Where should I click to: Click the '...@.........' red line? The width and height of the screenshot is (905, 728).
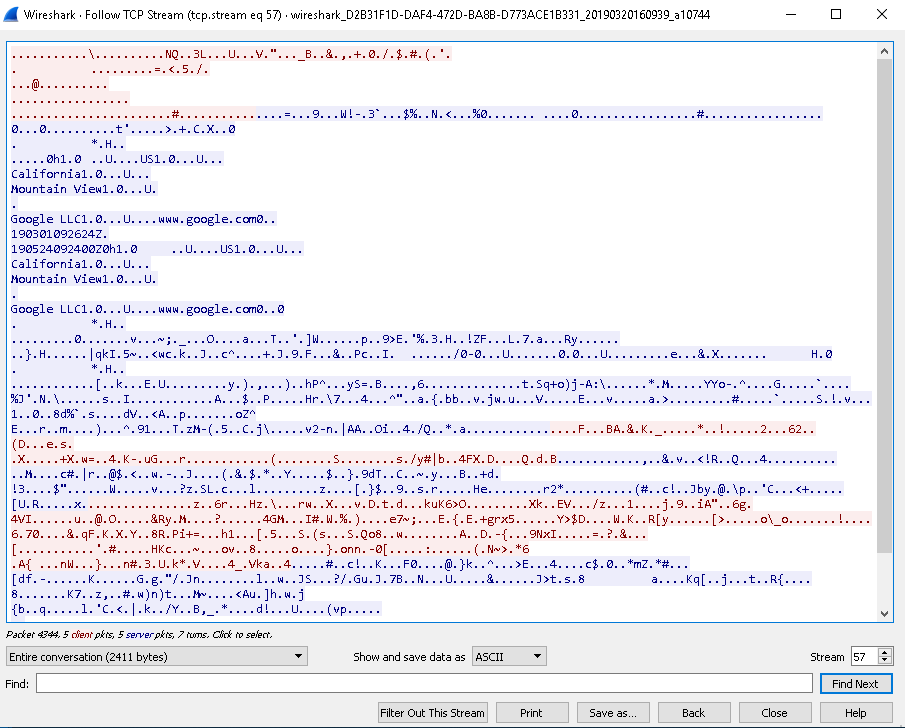(x=59, y=84)
